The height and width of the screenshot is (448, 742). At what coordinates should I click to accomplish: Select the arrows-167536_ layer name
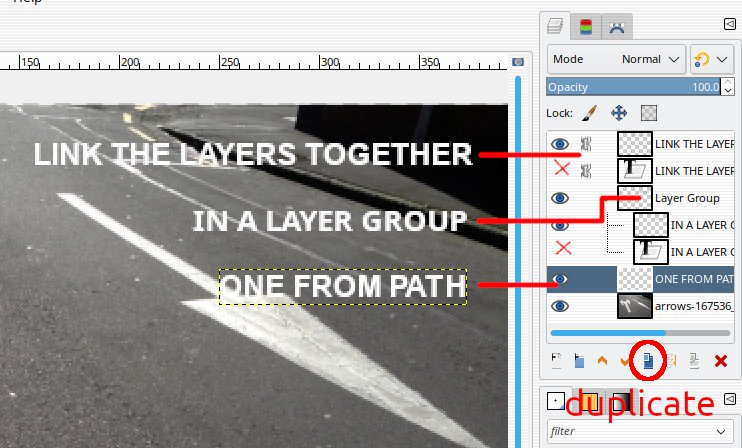click(694, 306)
